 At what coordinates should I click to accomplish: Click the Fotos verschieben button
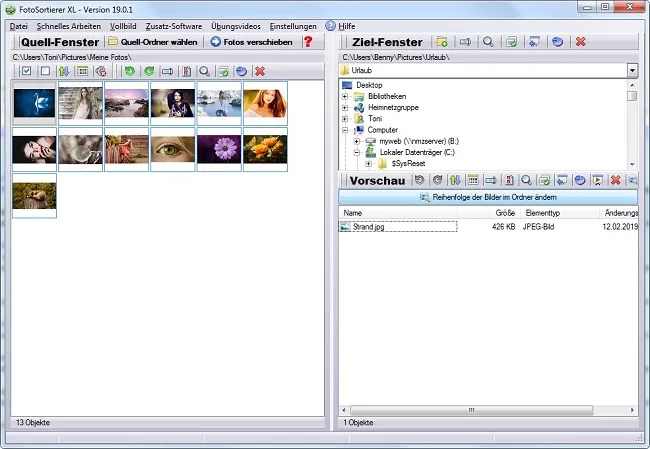pos(251,42)
